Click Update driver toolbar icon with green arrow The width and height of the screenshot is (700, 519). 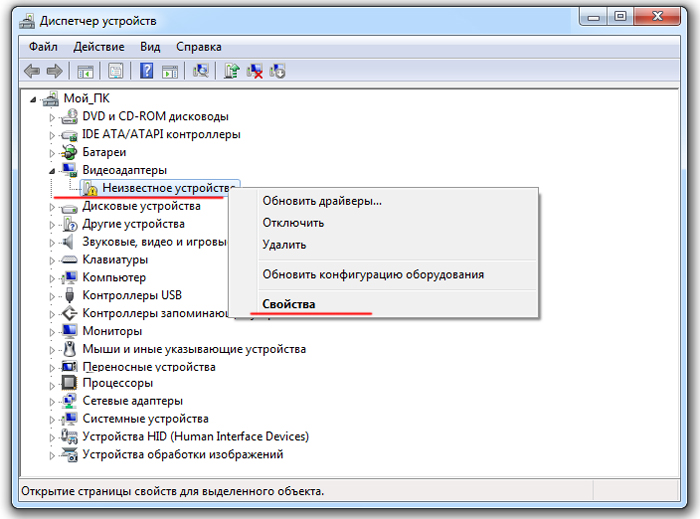(232, 71)
